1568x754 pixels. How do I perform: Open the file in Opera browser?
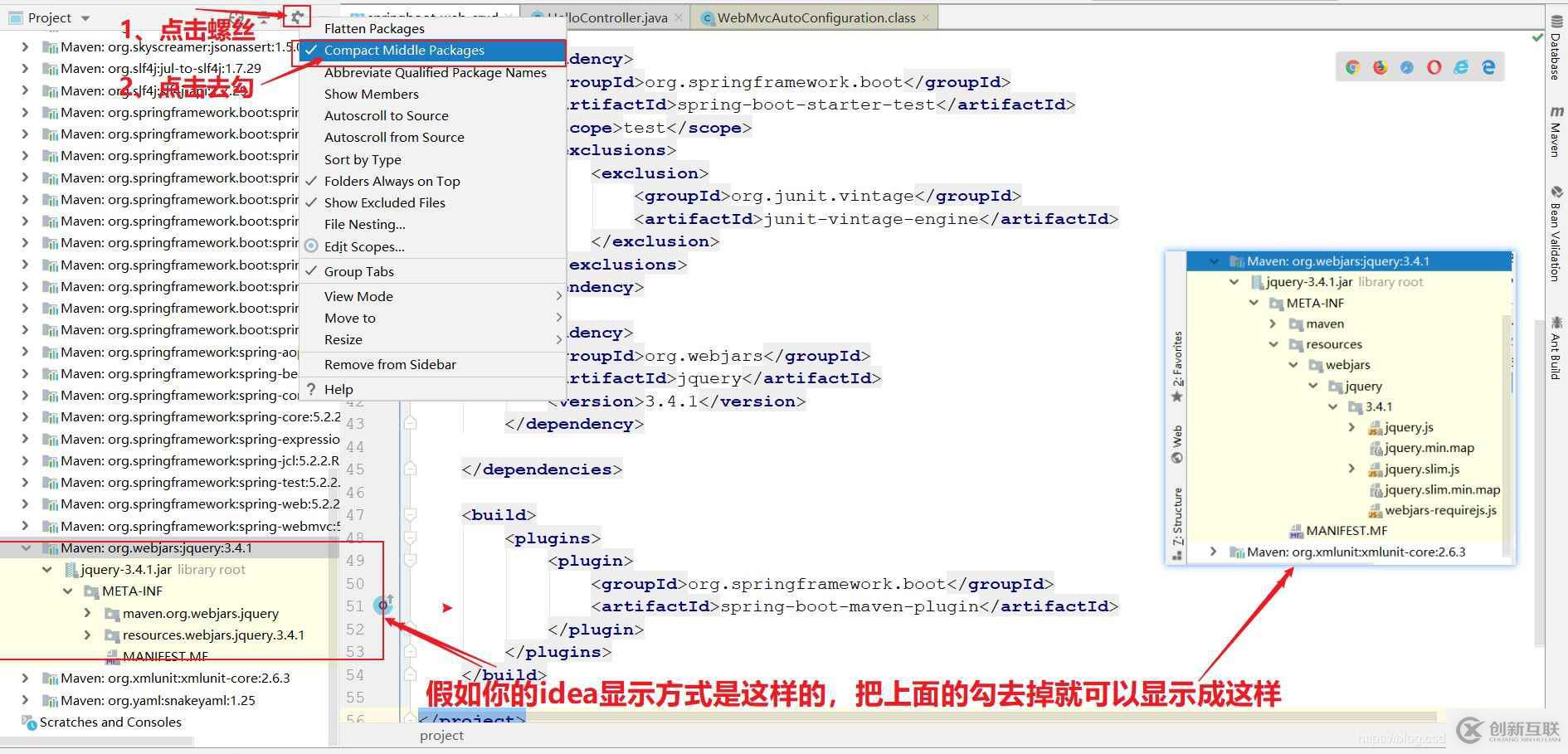1434,67
